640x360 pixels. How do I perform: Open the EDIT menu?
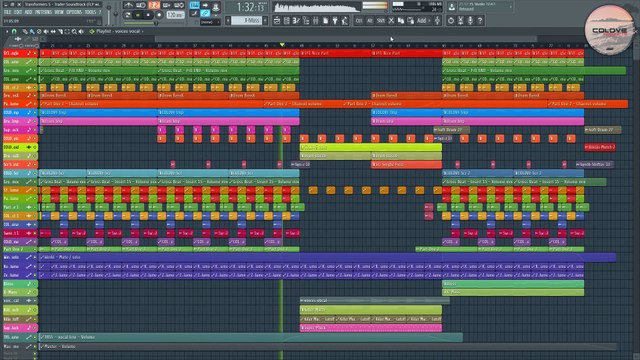[x=18, y=12]
